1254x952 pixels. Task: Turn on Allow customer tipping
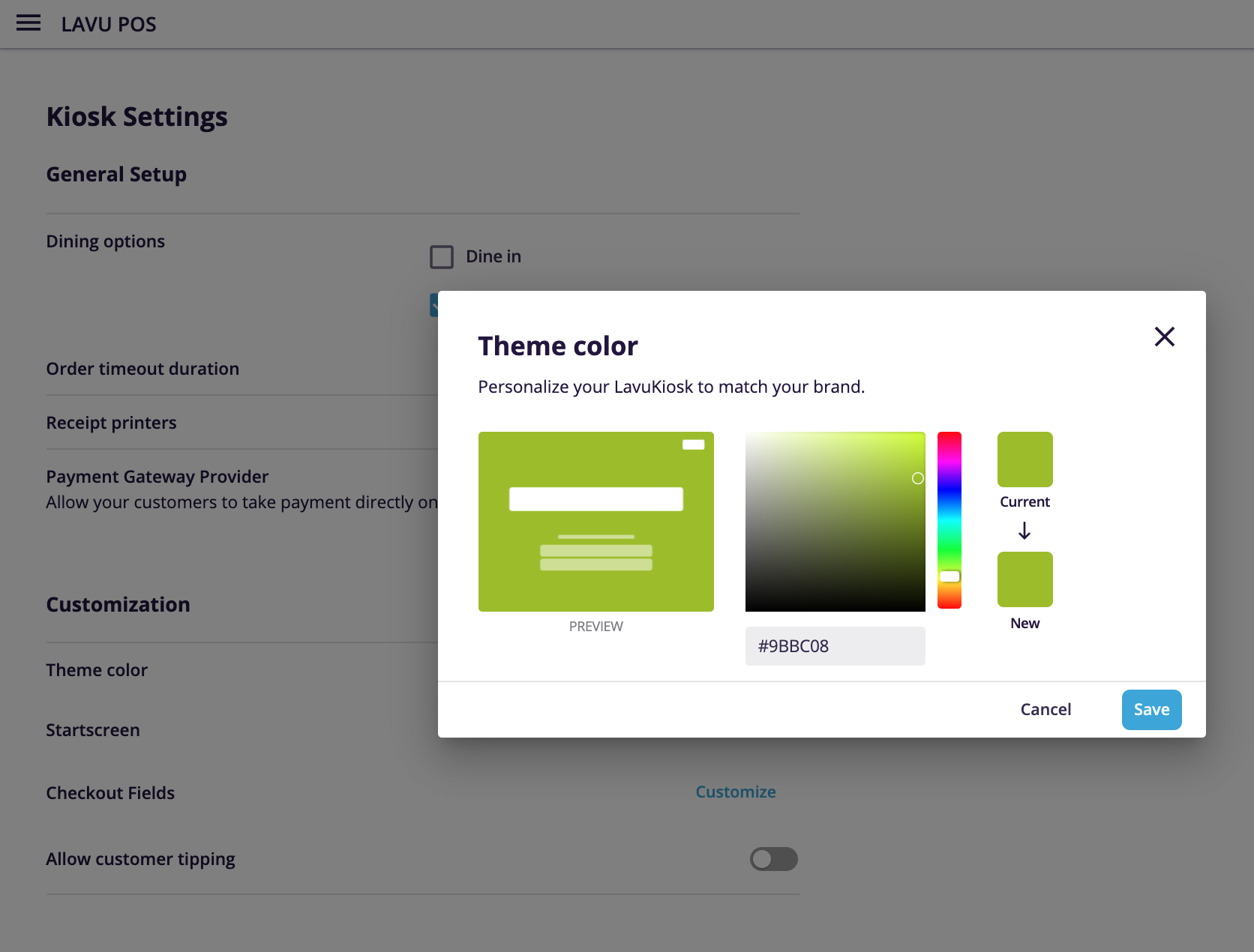pyautogui.click(x=774, y=859)
